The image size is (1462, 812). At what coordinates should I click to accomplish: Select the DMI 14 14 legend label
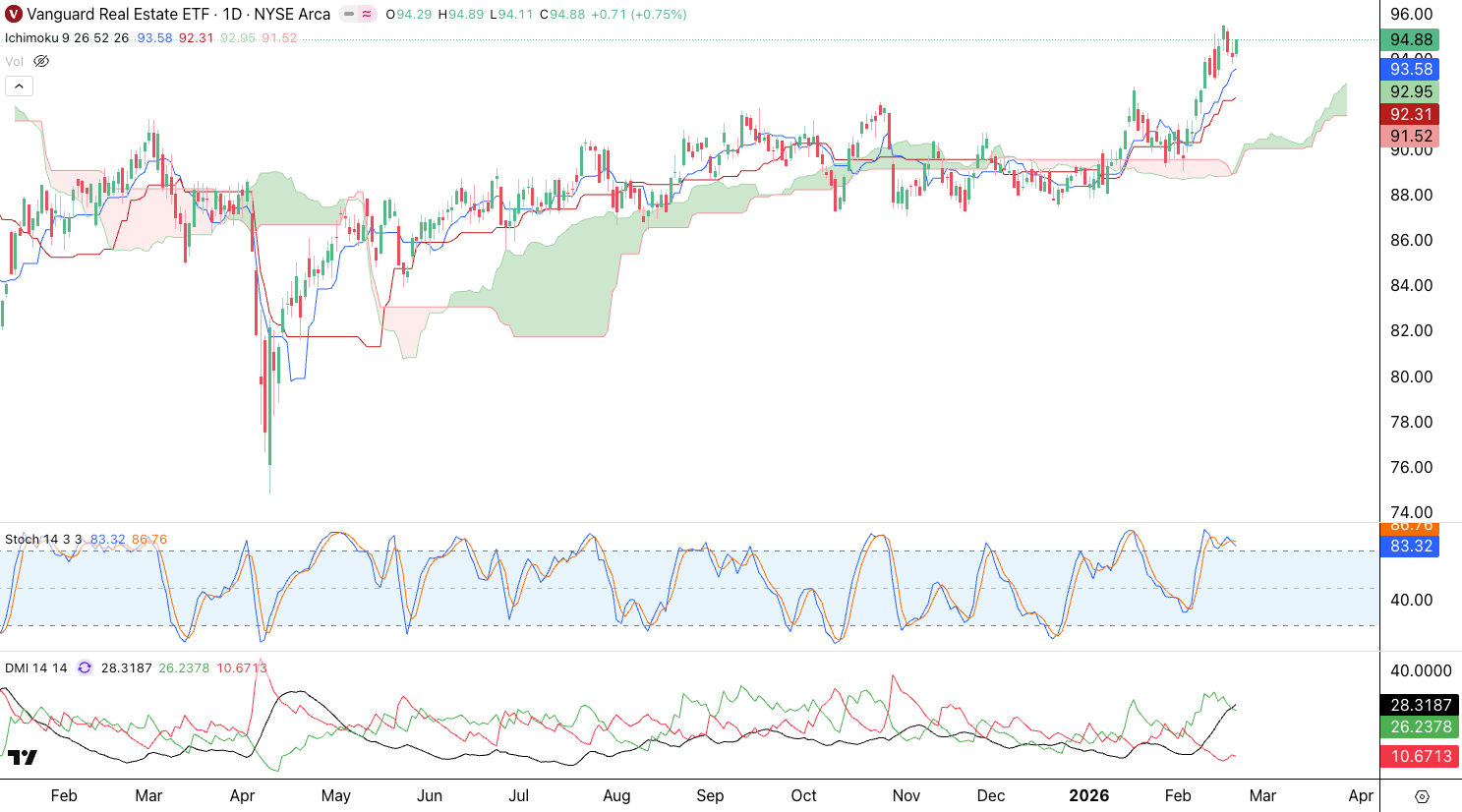(x=36, y=667)
